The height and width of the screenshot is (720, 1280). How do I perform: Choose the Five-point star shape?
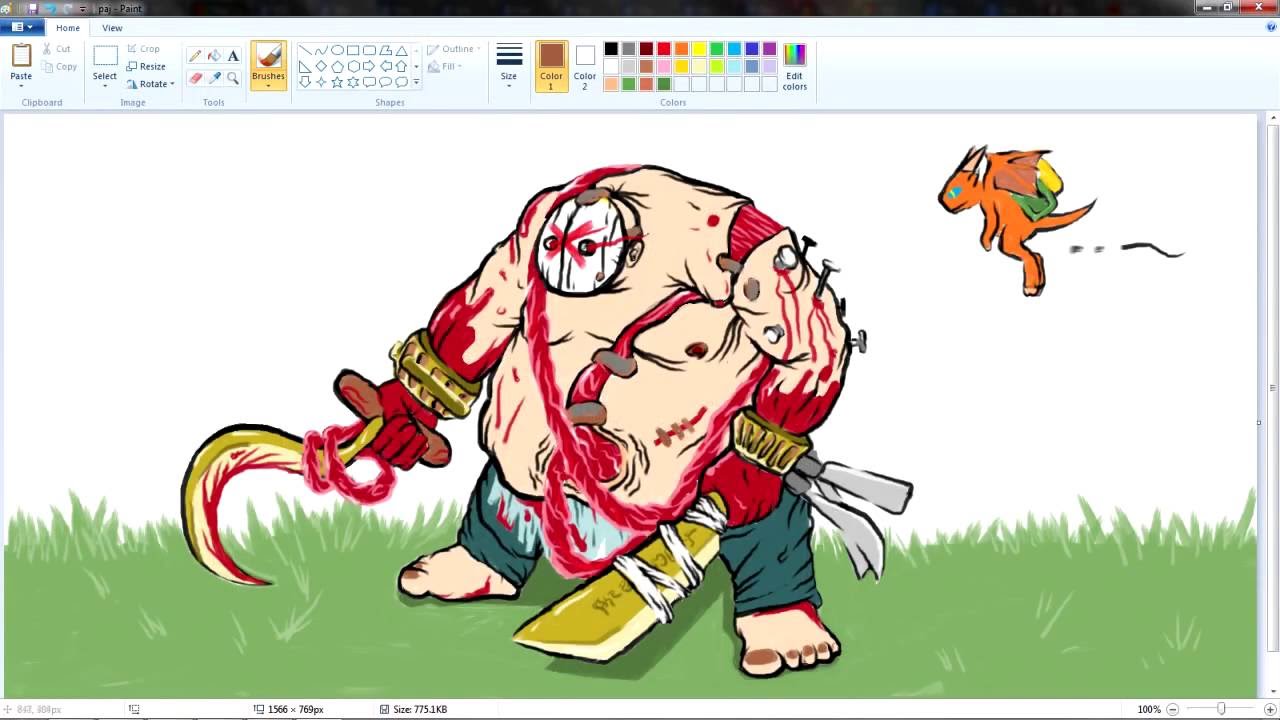click(x=337, y=82)
